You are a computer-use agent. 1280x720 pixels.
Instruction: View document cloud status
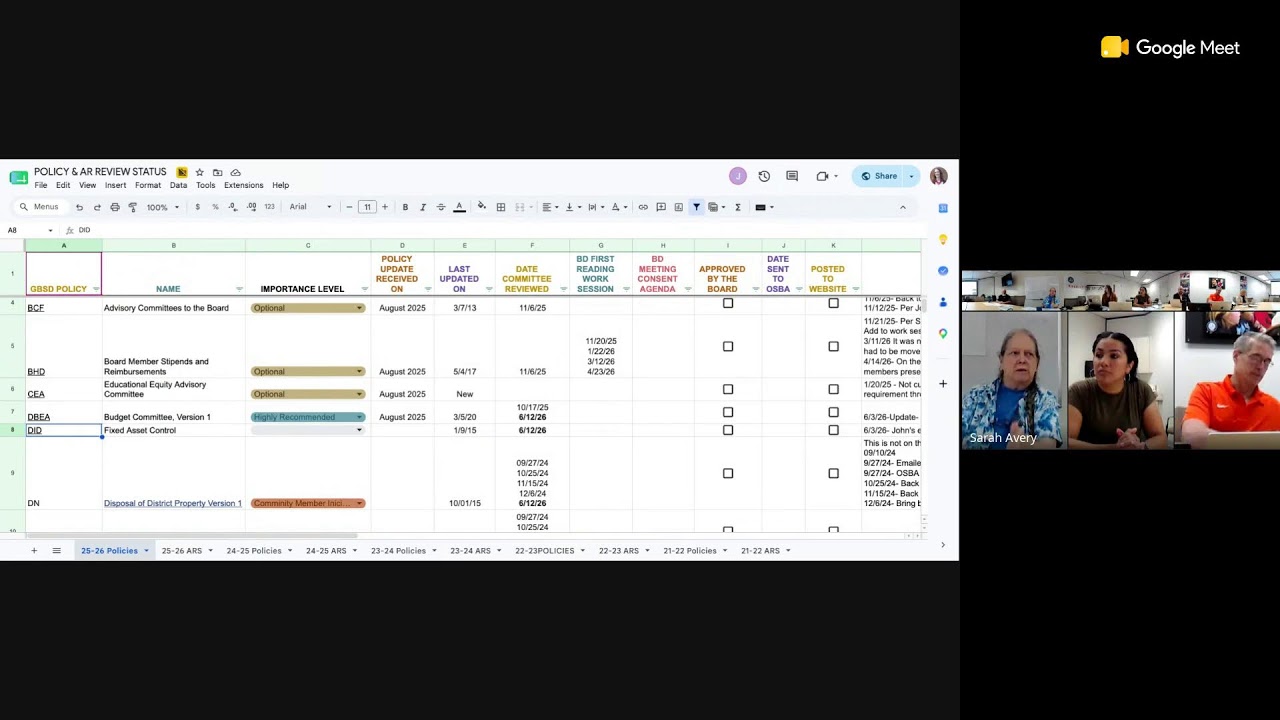235,172
